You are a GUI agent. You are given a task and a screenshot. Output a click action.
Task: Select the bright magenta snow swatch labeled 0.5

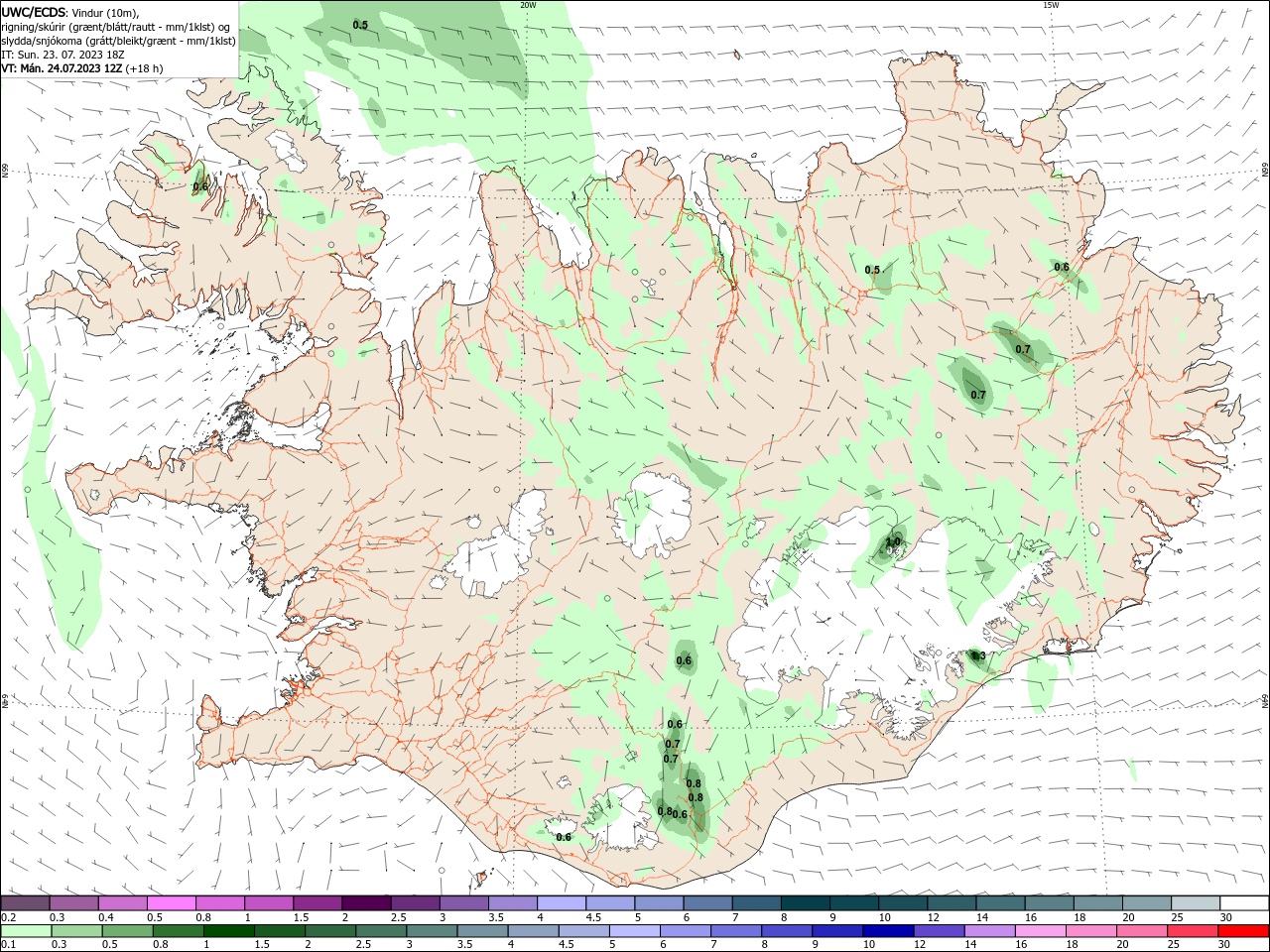(172, 902)
